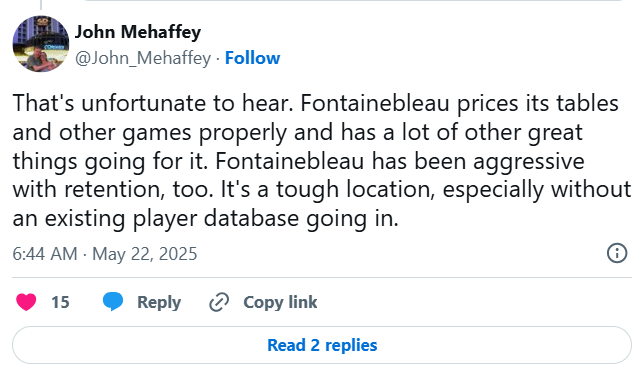Expand the thread with Read 2 replies
This screenshot has width=641, height=373.
coord(322,345)
